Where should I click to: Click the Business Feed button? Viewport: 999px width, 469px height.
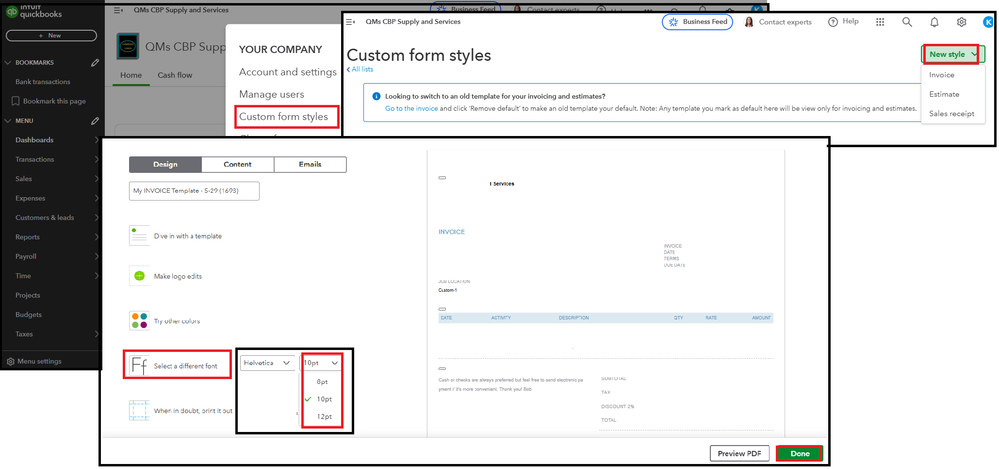click(x=698, y=22)
